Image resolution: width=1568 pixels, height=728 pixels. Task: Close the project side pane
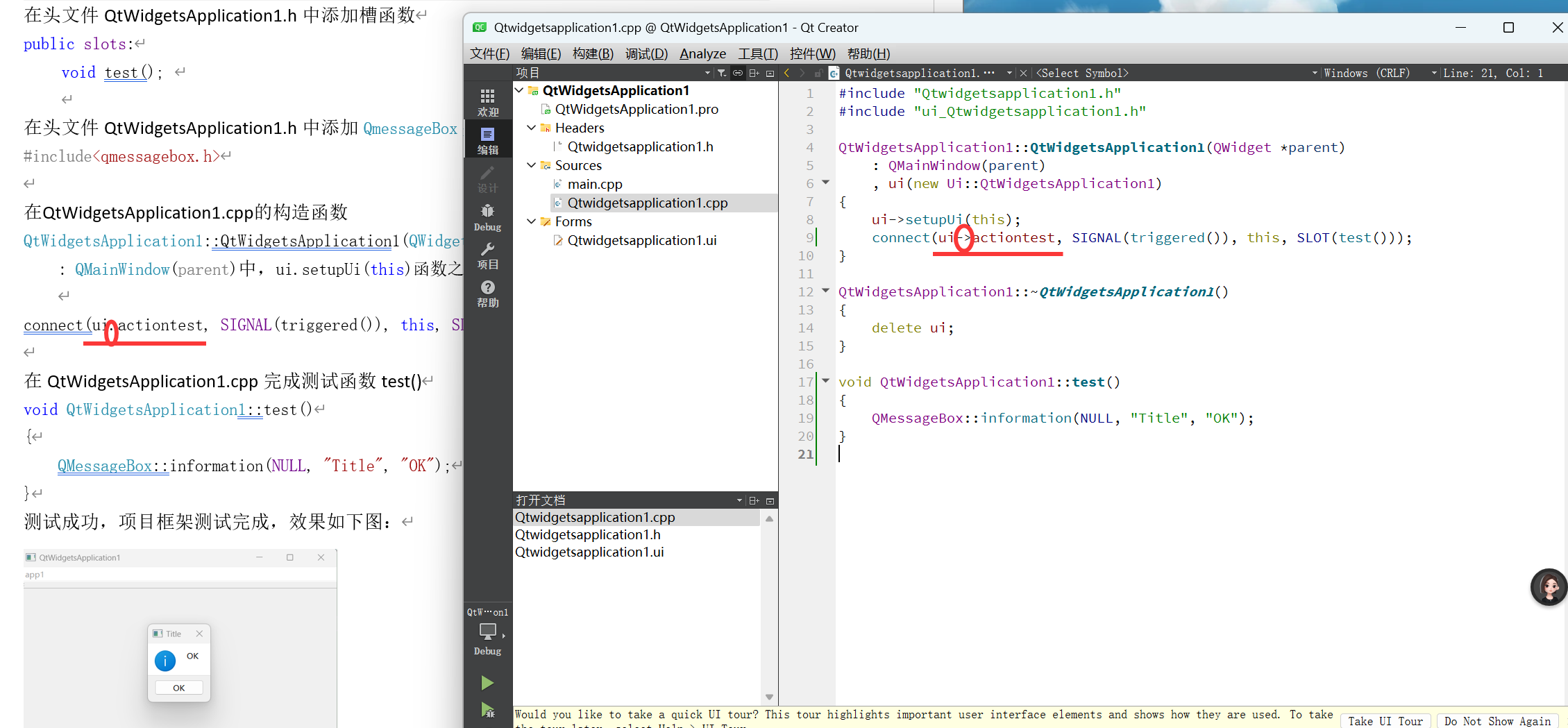[770, 73]
